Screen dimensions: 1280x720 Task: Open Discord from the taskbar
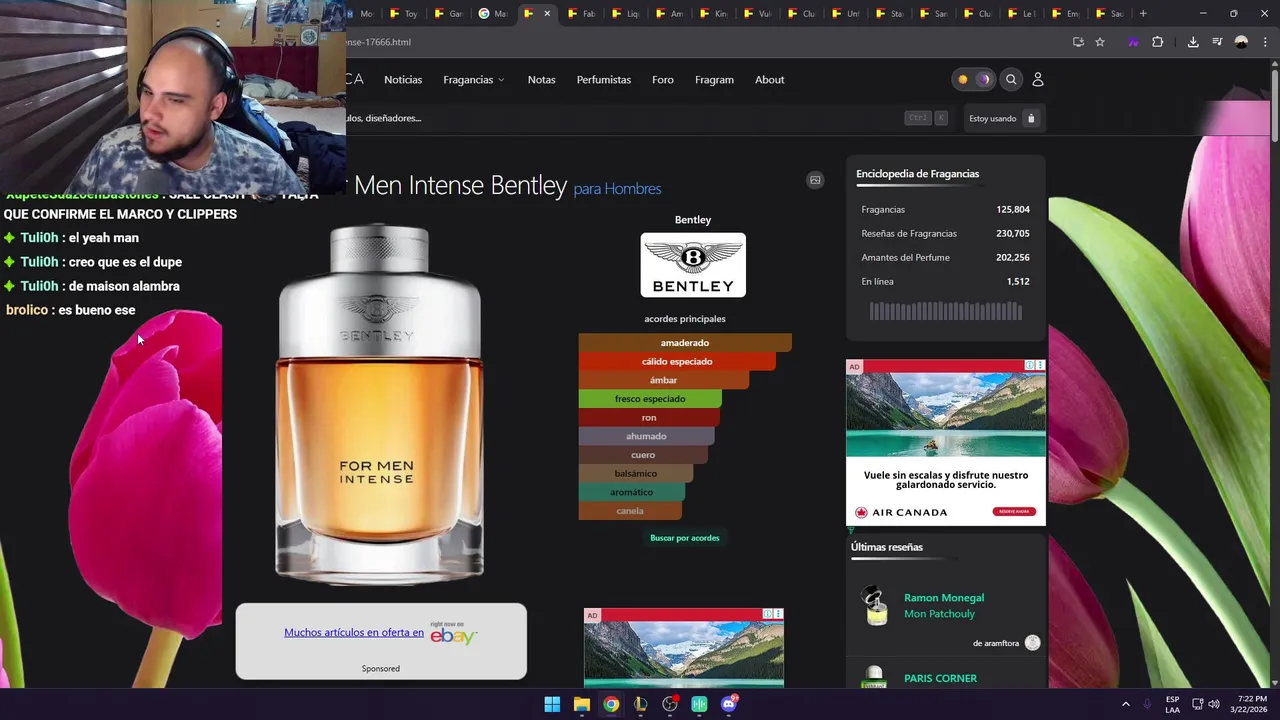[x=729, y=704]
